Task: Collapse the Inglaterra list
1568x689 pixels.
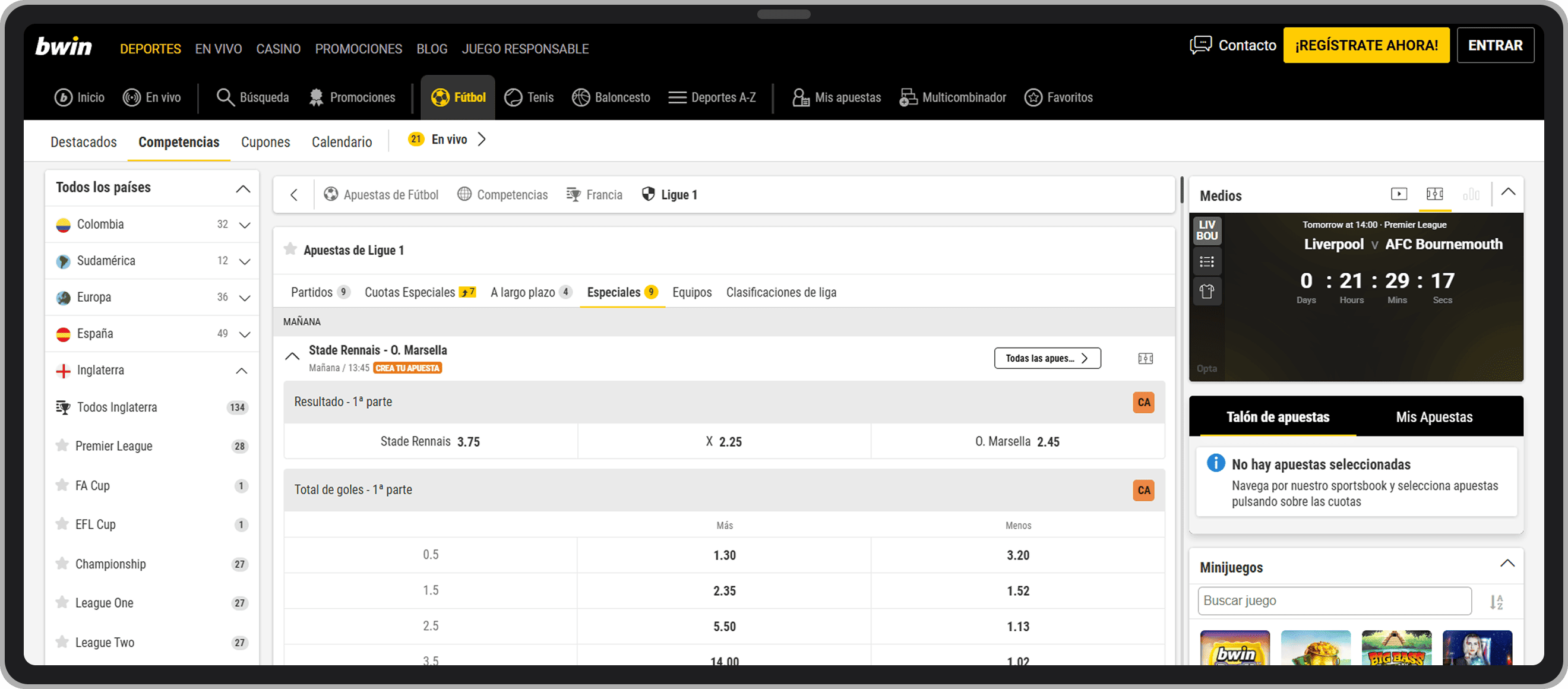Action: tap(242, 371)
